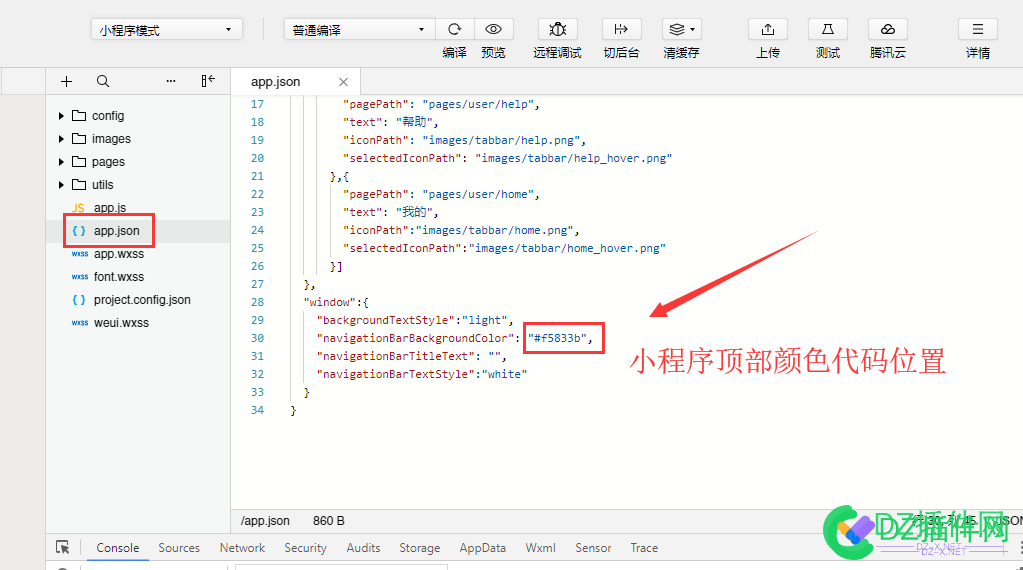Image resolution: width=1023 pixels, height=570 pixels.
Task: Switch to Sources tab
Action: 179,548
